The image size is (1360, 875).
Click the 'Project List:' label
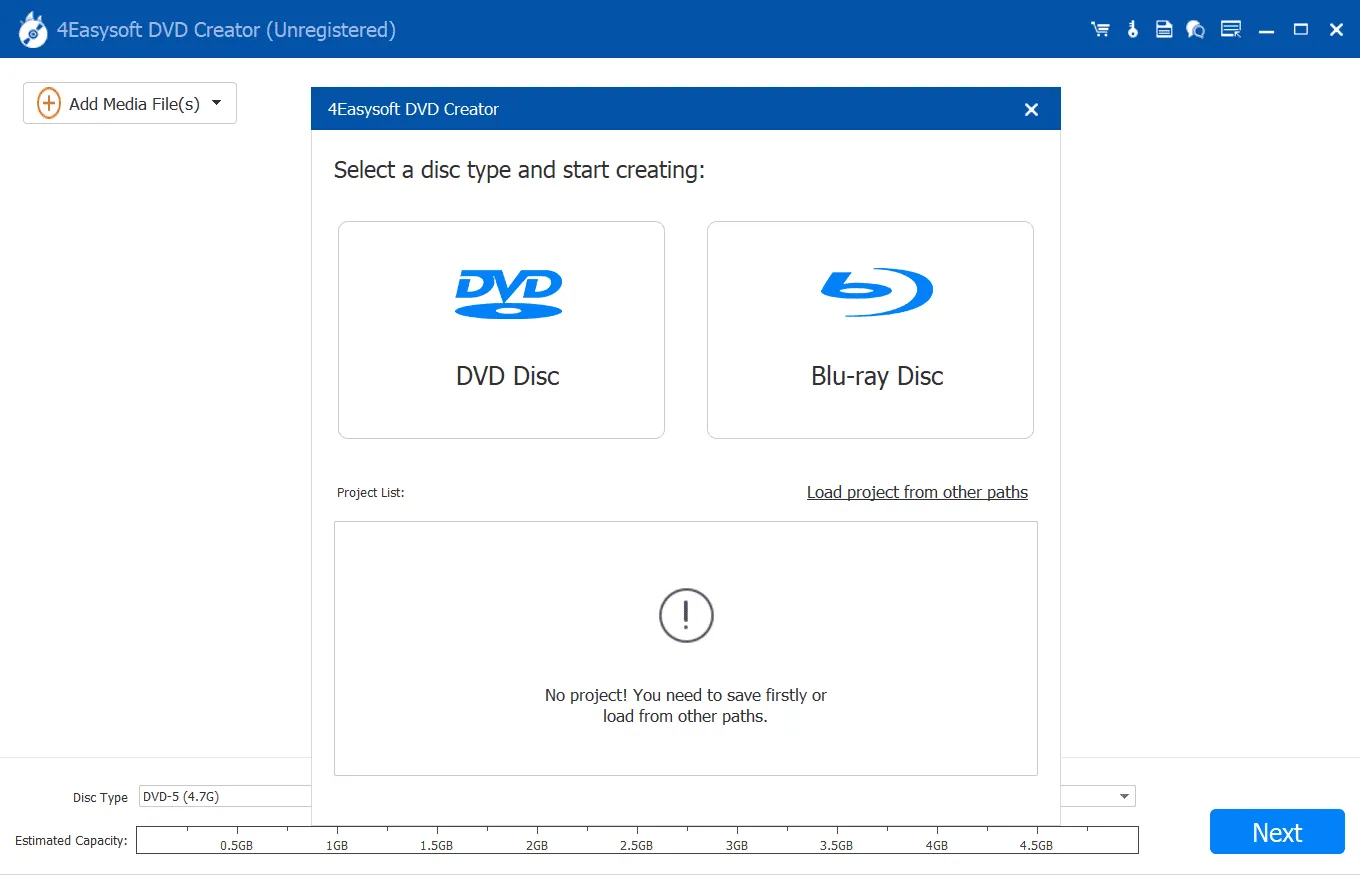pyautogui.click(x=371, y=493)
